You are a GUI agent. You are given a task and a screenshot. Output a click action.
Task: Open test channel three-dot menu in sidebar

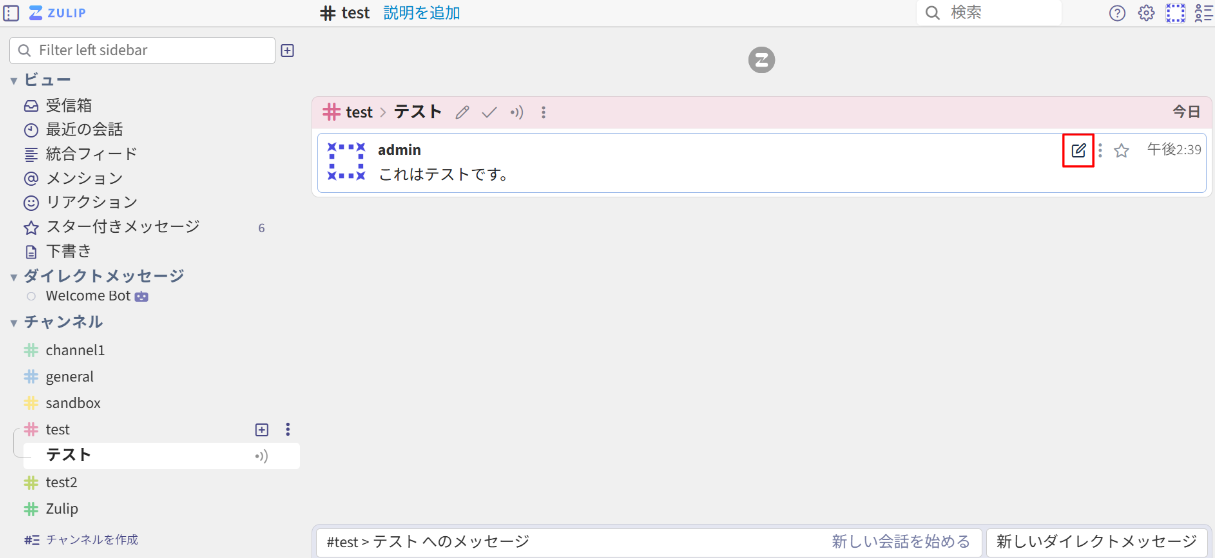coord(288,430)
